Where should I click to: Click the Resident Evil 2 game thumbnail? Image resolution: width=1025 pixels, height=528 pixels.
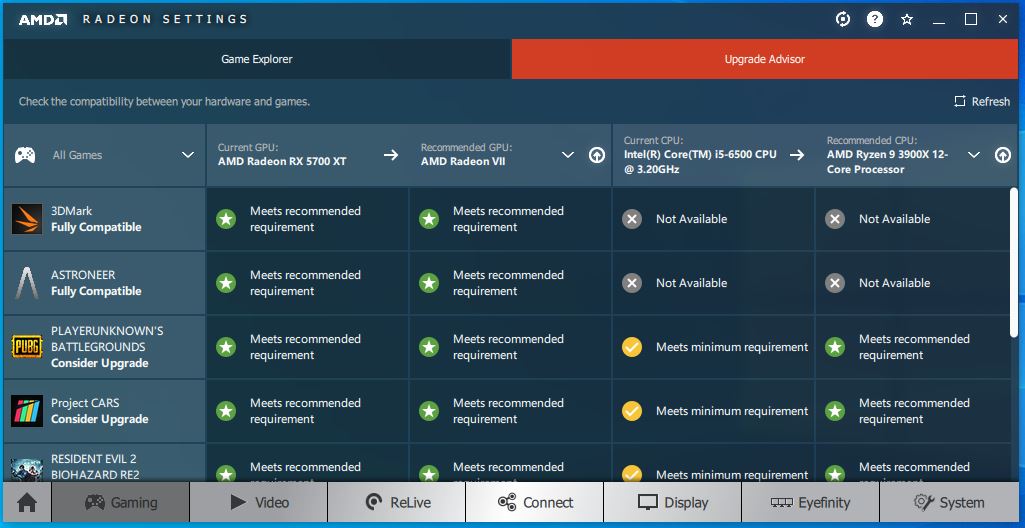(x=27, y=470)
